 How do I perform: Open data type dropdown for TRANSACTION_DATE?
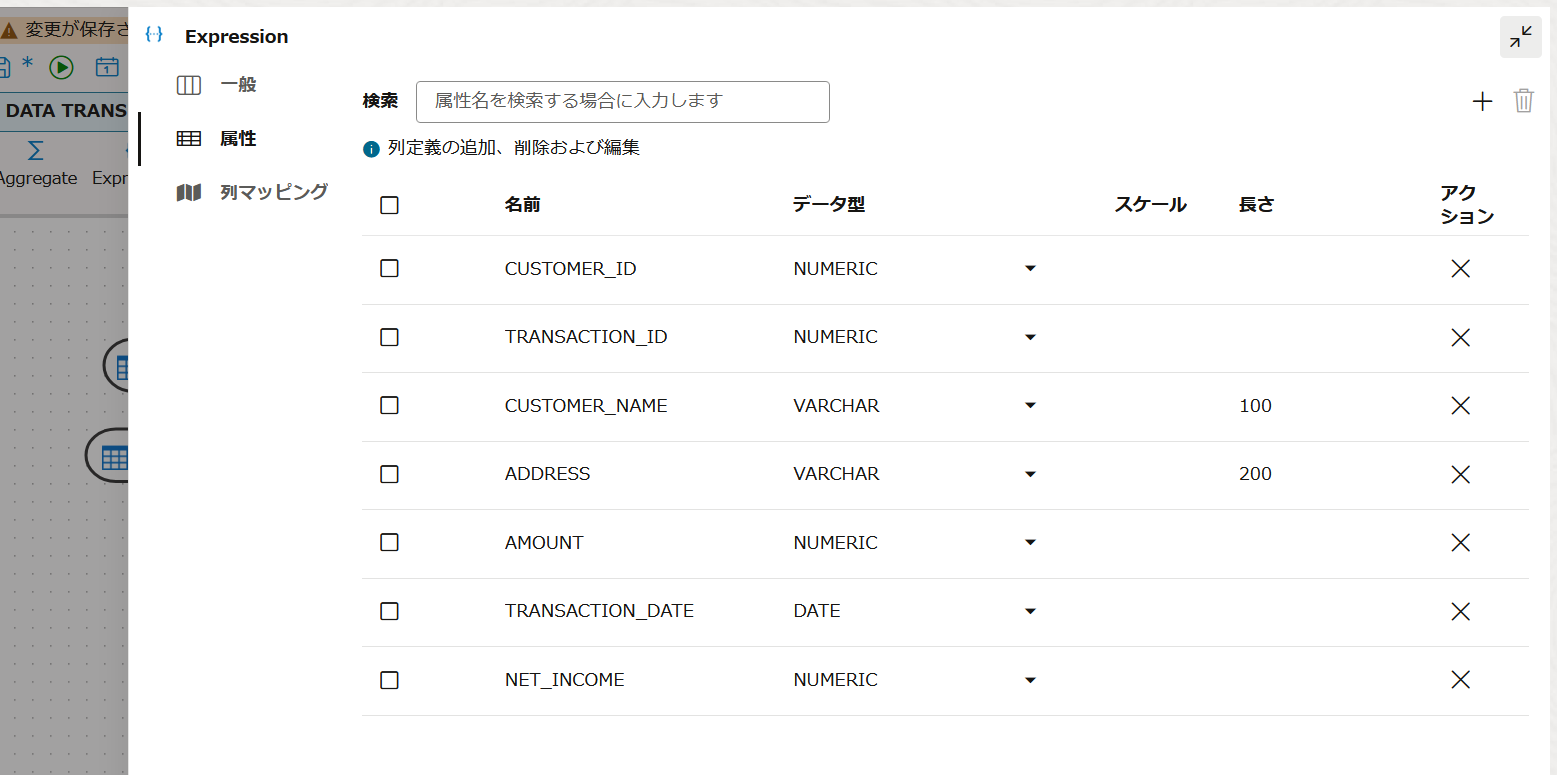tap(1030, 611)
